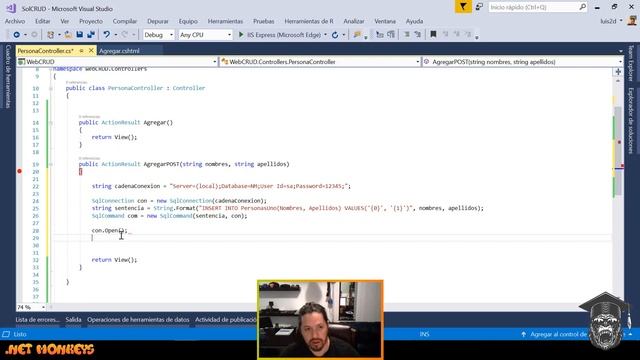This screenshot has width=640, height=360.
Task: Undo the last edit
Action: click(107, 35)
